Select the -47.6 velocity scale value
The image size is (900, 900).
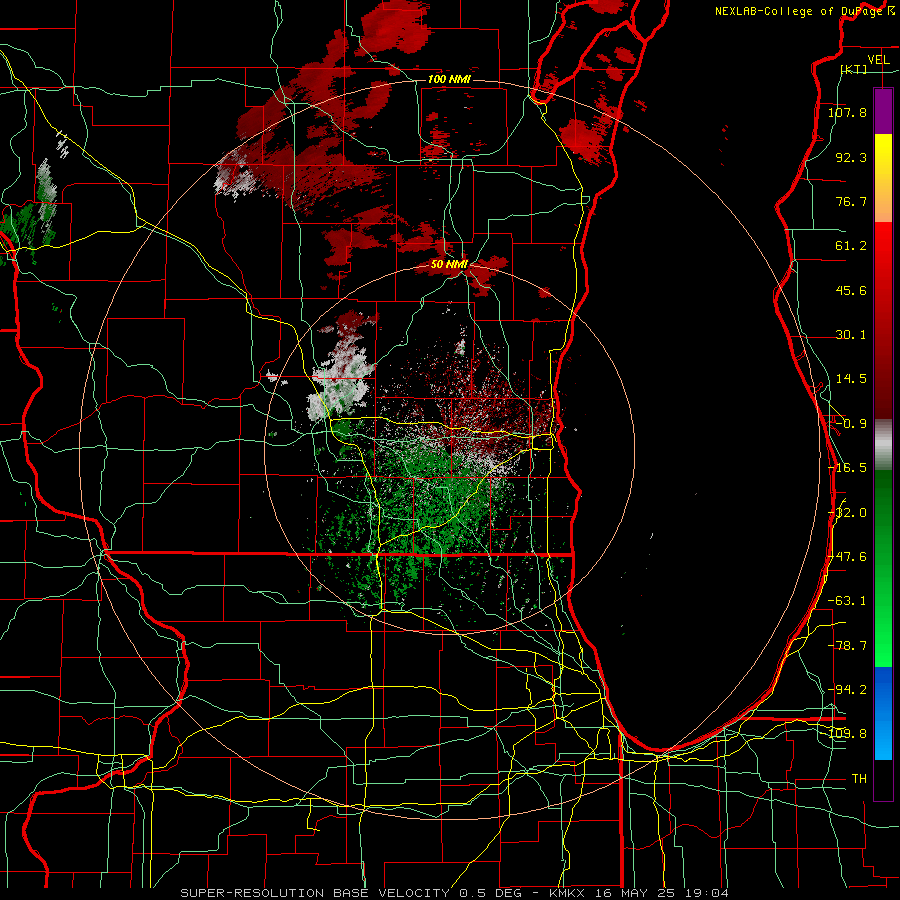[x=848, y=556]
